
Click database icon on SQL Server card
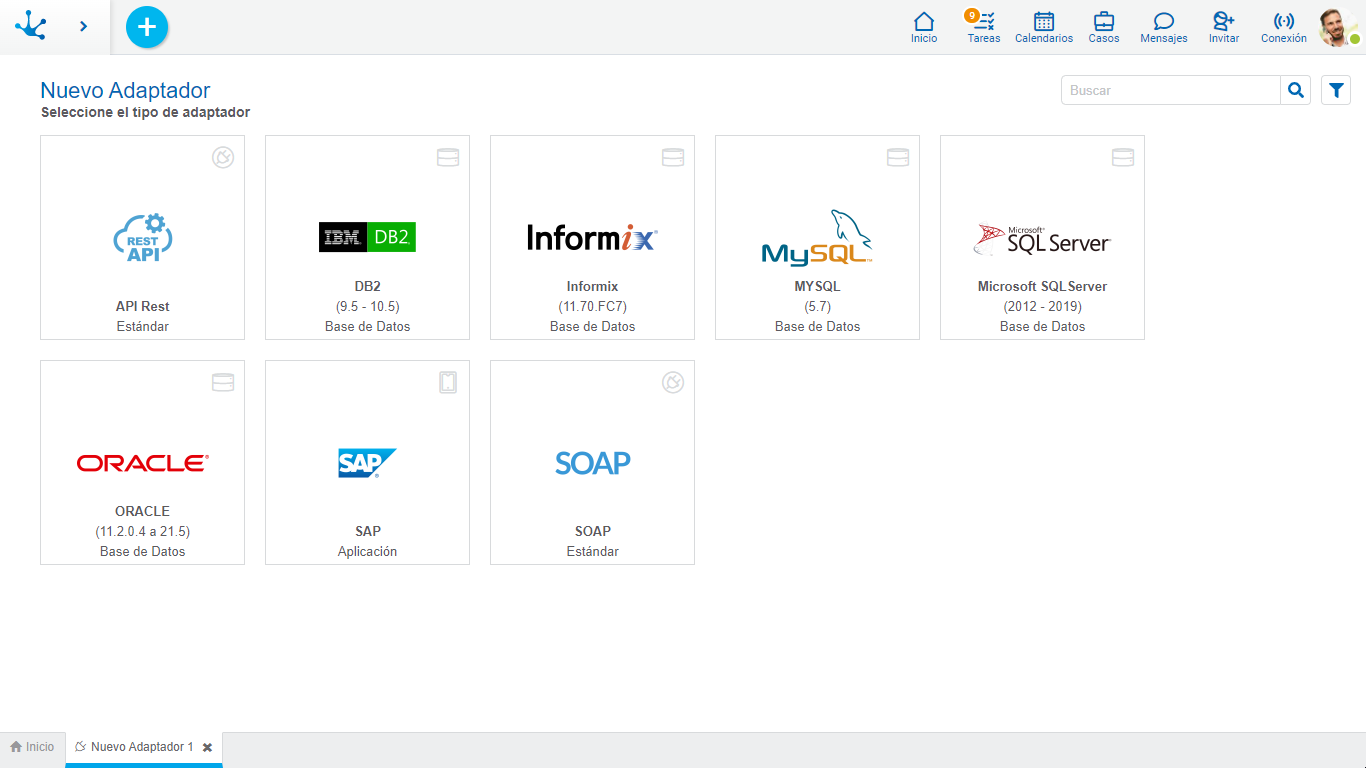pos(1123,157)
